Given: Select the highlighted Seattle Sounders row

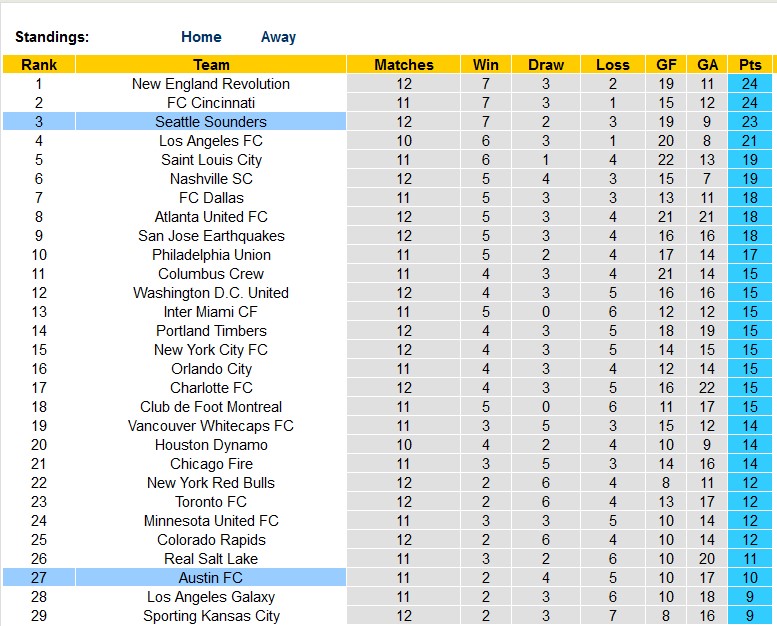Looking at the screenshot, I should pyautogui.click(x=211, y=122).
